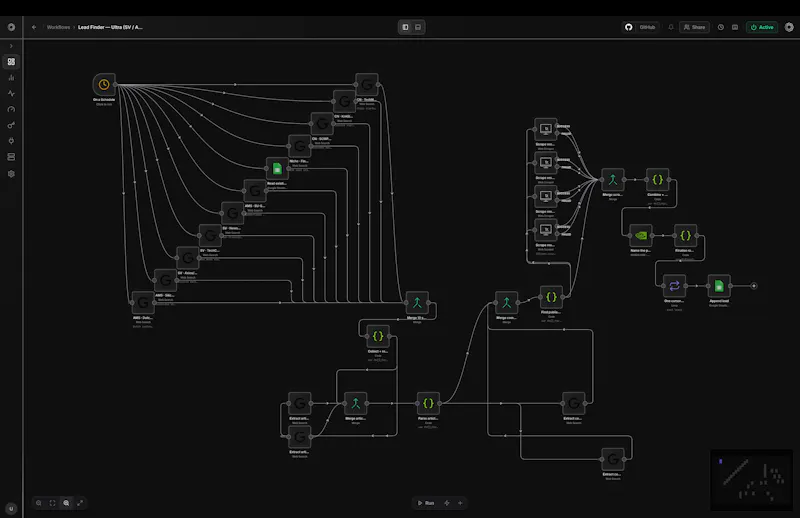Go back using the arrow icon

34,27
